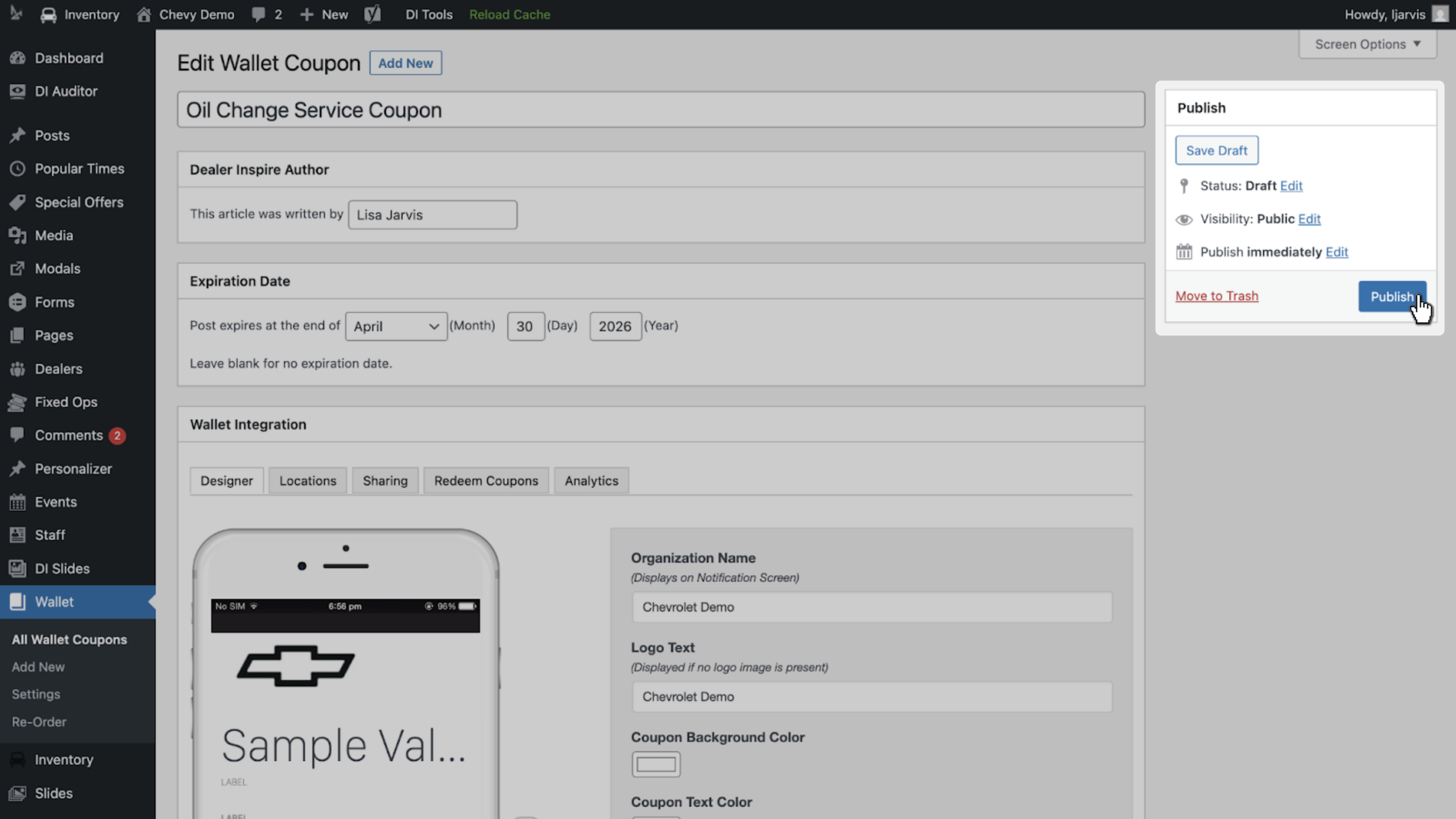Click the Events calendar icon in sidebar

18,502
